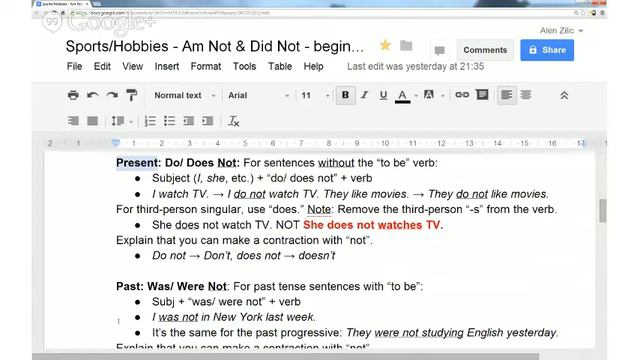
Task: Click the horizontal scrollbar at bottom
Action: (x=286, y=357)
